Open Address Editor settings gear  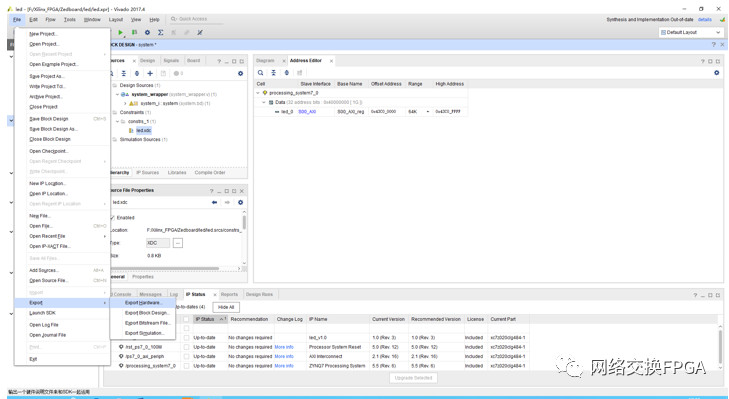716,73
